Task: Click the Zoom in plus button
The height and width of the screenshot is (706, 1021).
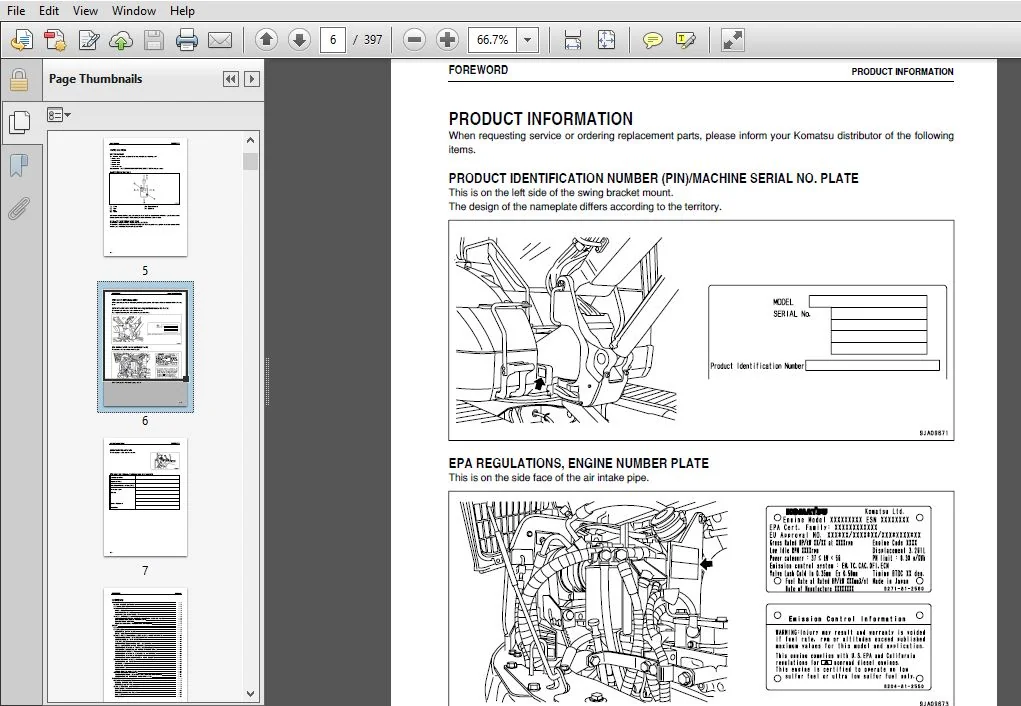Action: tap(447, 40)
